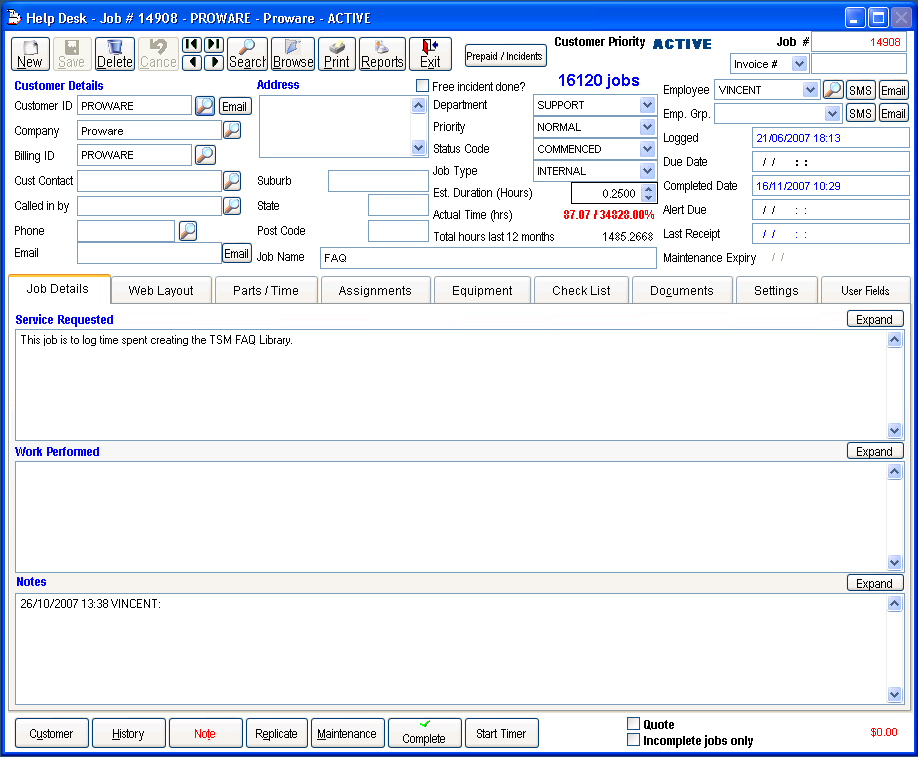
Task: Open the Department dropdown
Action: [x=647, y=105]
